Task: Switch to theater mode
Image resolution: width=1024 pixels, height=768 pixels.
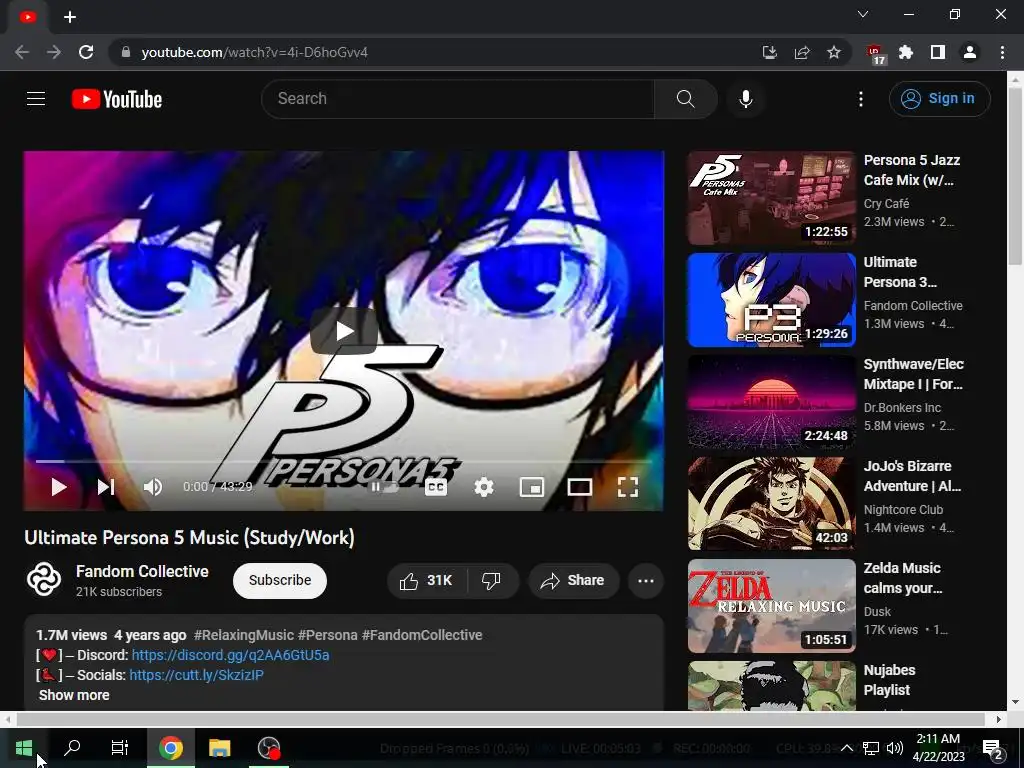Action: click(579, 487)
